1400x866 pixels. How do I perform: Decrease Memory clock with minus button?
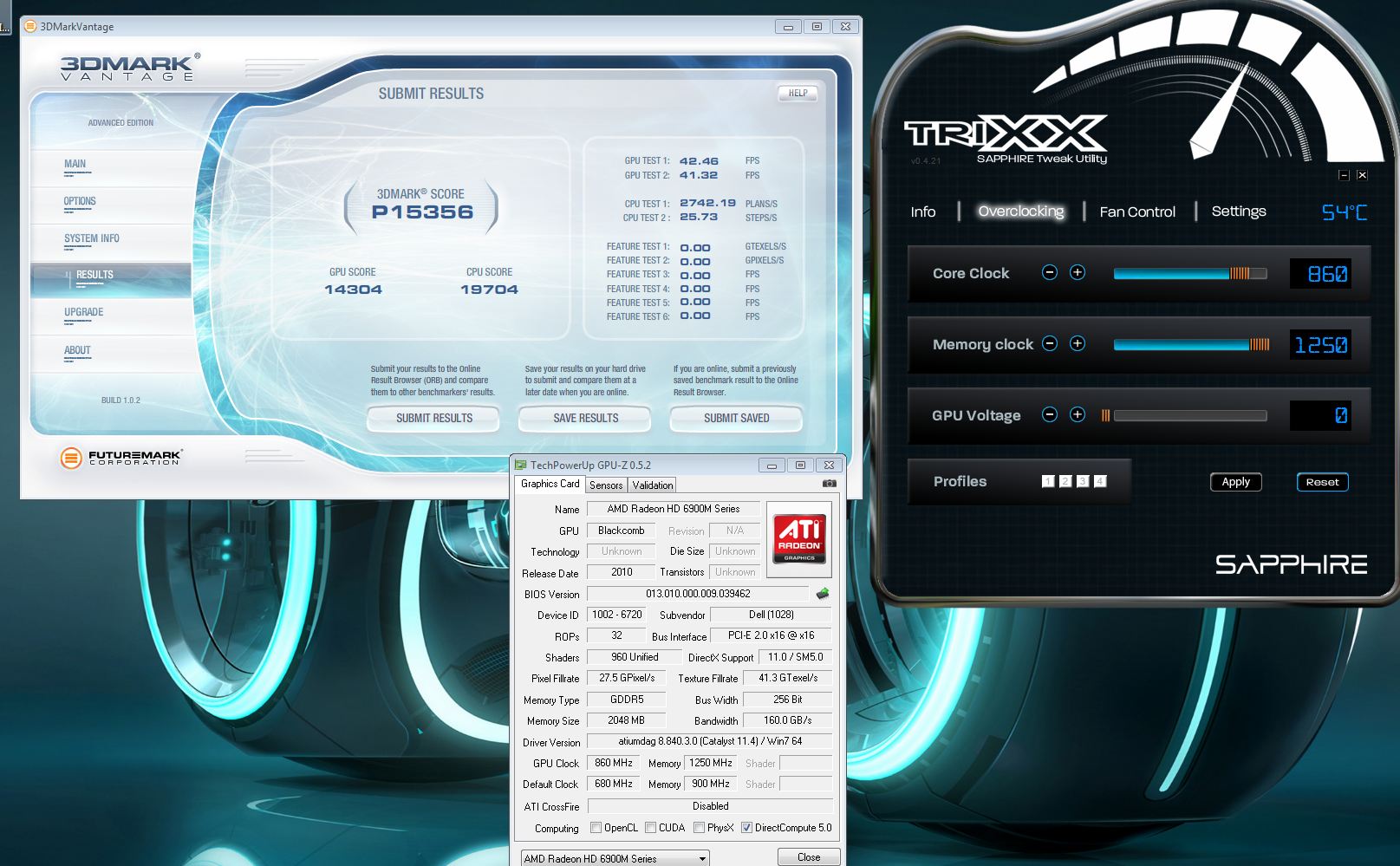1050,343
